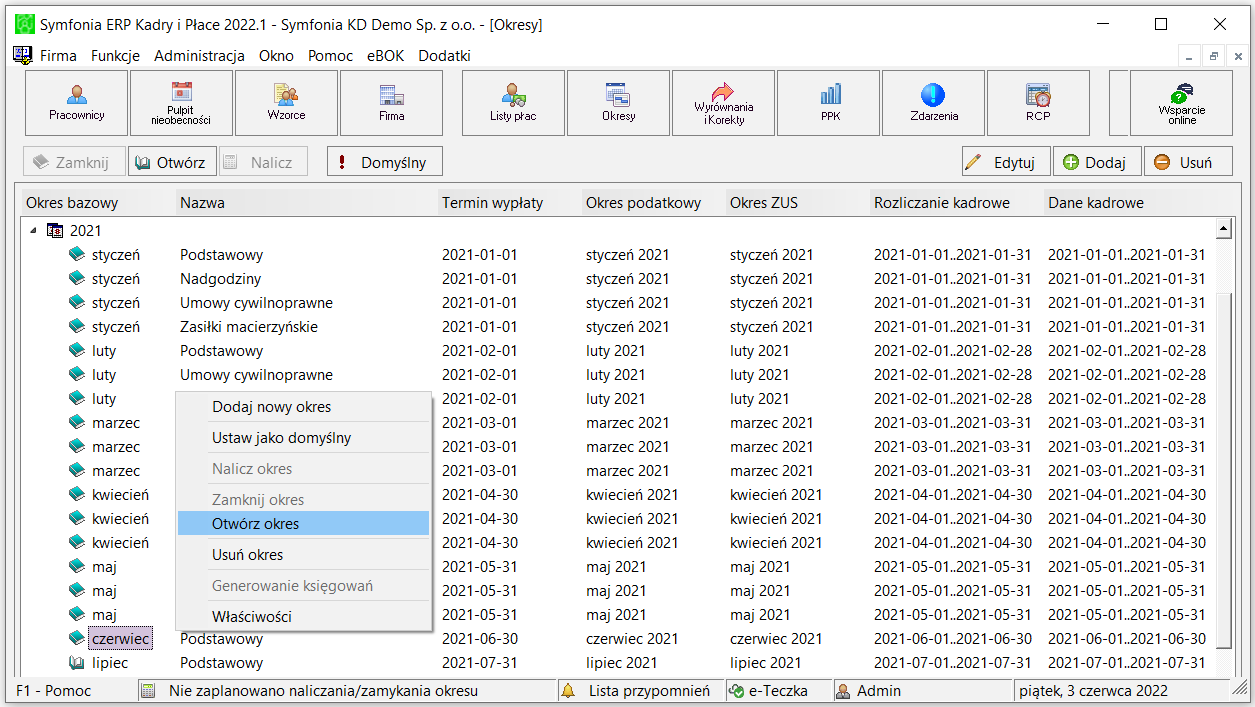Collapse the 2021 year tree node
The image size is (1255, 707).
click(x=33, y=231)
